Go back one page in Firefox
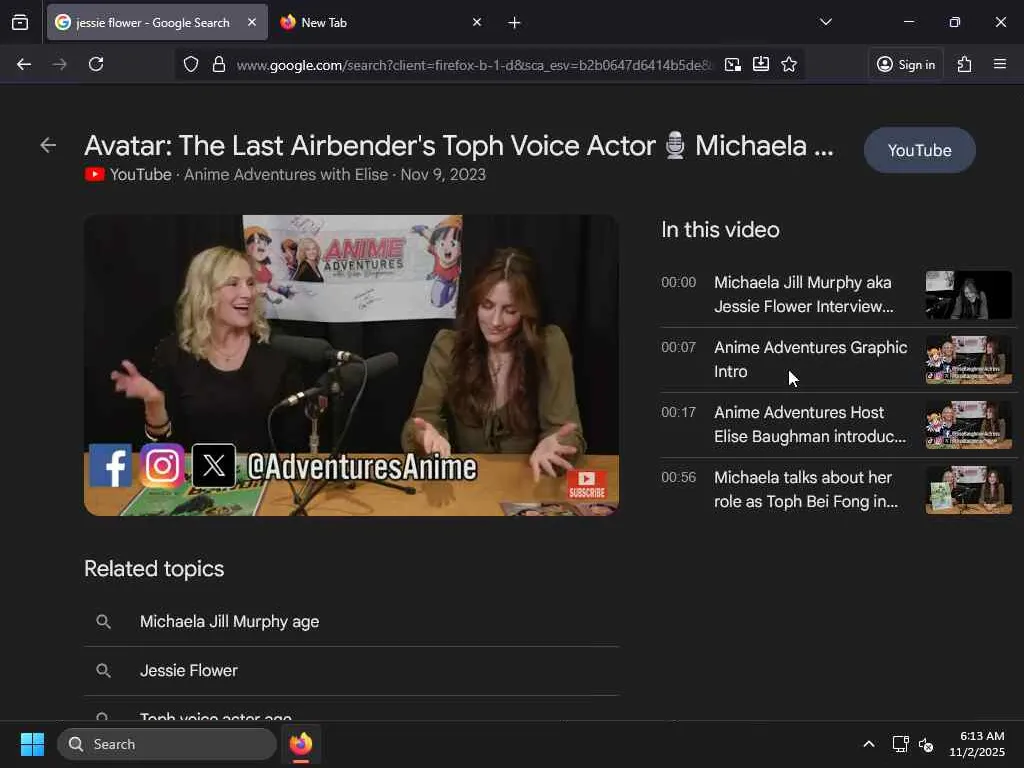The width and height of the screenshot is (1024, 768). point(24,64)
